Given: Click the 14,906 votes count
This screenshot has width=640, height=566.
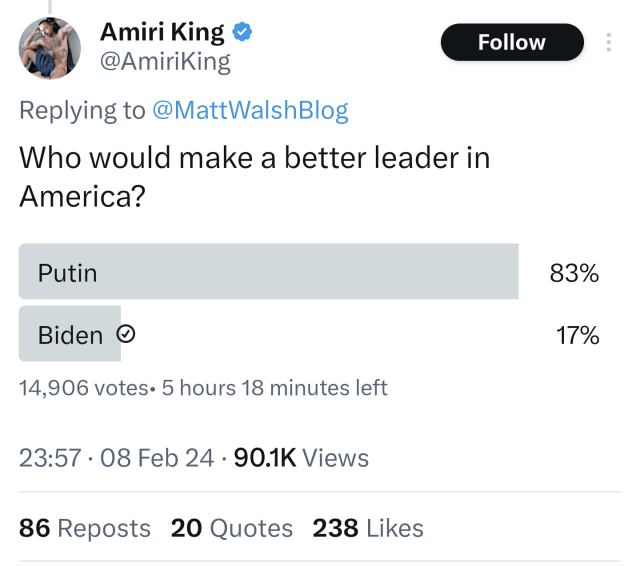Looking at the screenshot, I should click(84, 388).
